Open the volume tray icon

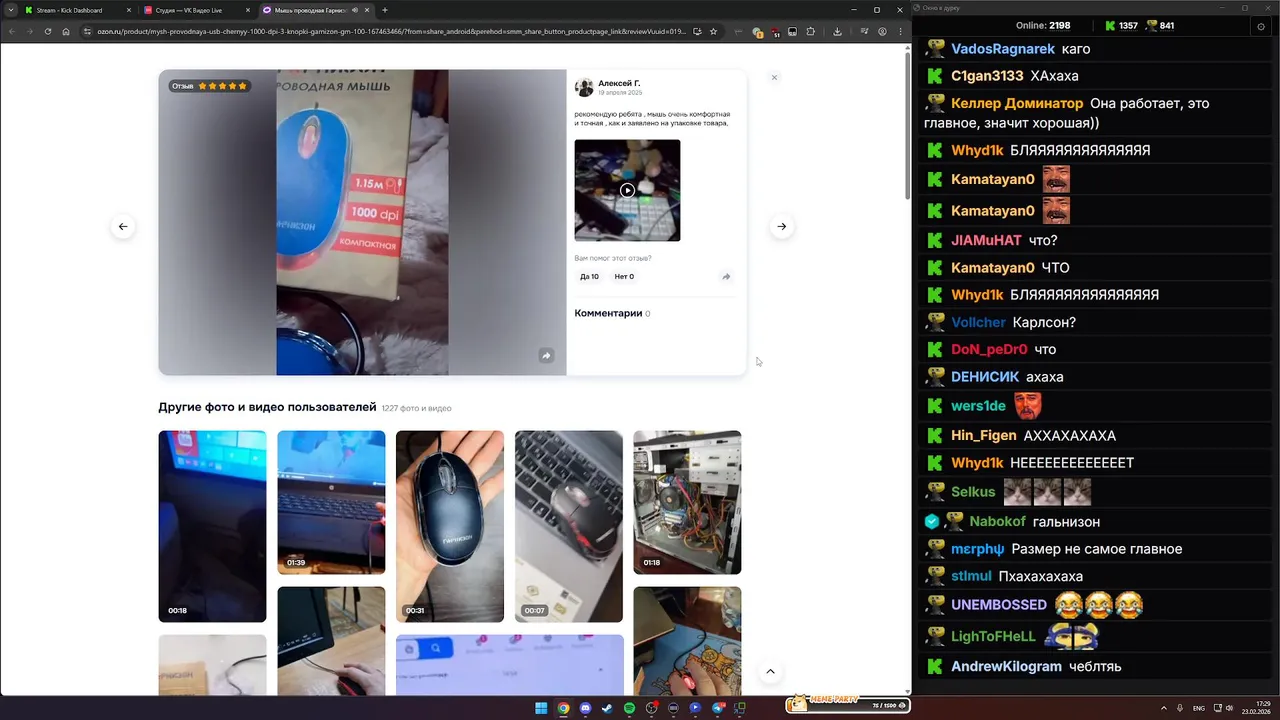pyautogui.click(x=1229, y=708)
